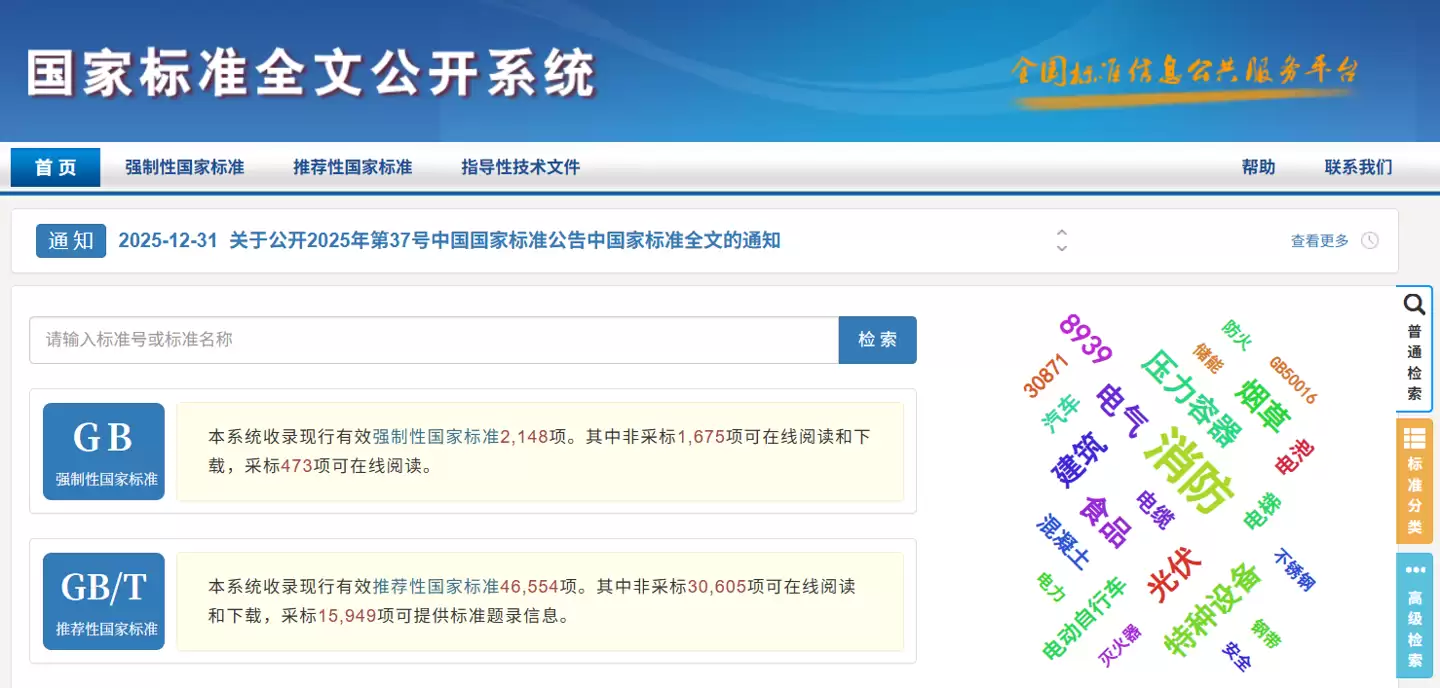The image size is (1440, 688).
Task: Open the 查看更多 link
Action: [1321, 240]
